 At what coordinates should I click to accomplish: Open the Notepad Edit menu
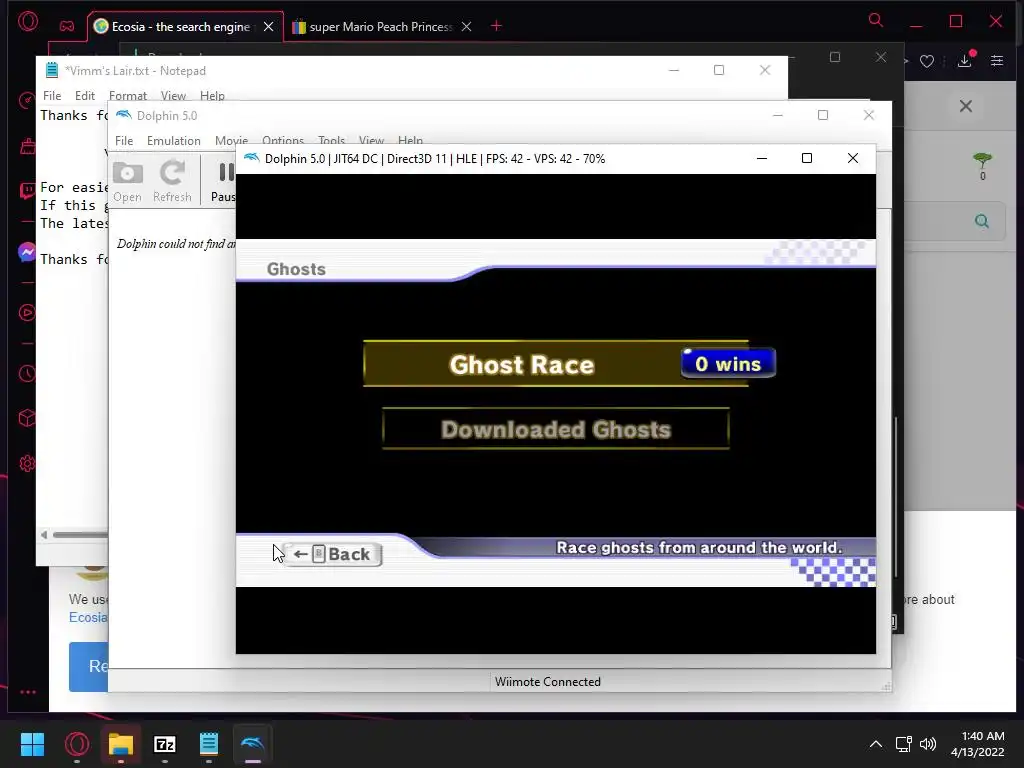pos(85,96)
